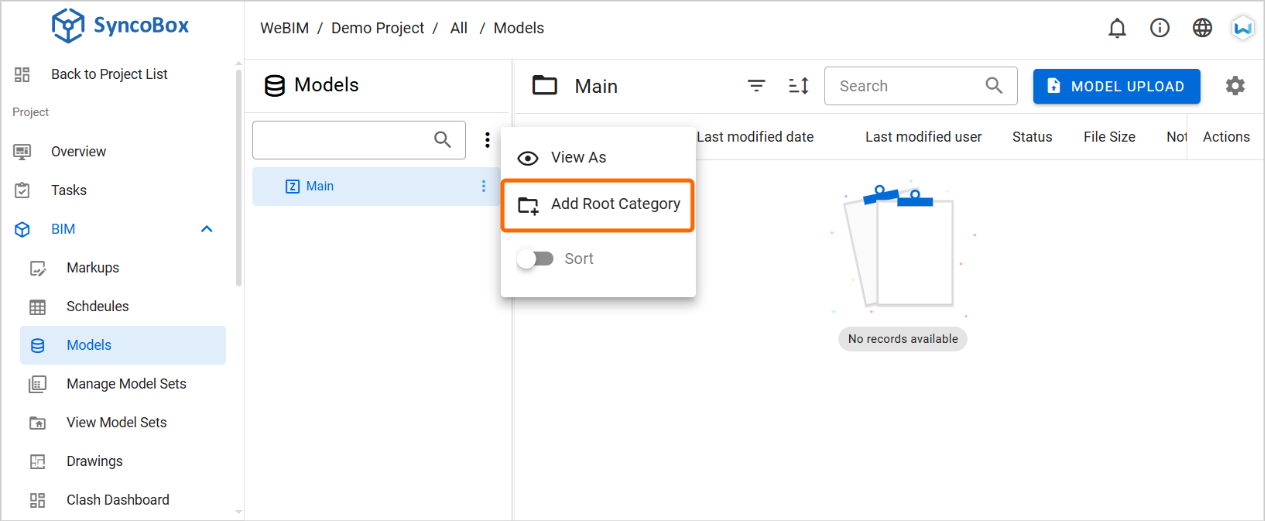This screenshot has width=1265, height=521.
Task: Click the Last modified user column header
Action: (x=924, y=137)
